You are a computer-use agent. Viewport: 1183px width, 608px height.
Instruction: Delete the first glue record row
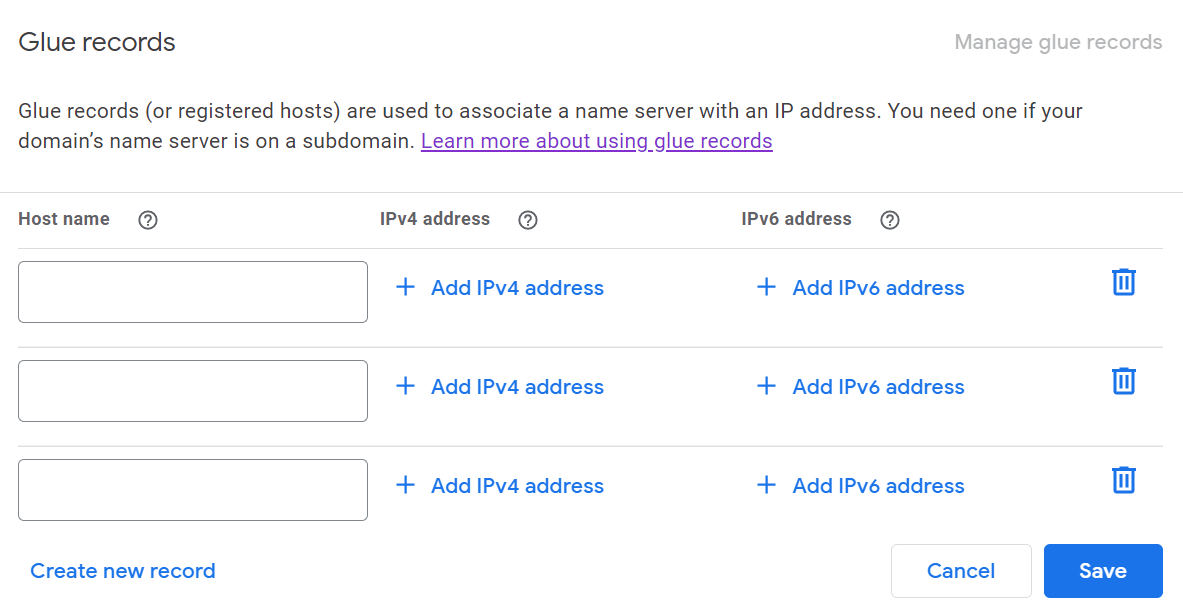click(1124, 282)
